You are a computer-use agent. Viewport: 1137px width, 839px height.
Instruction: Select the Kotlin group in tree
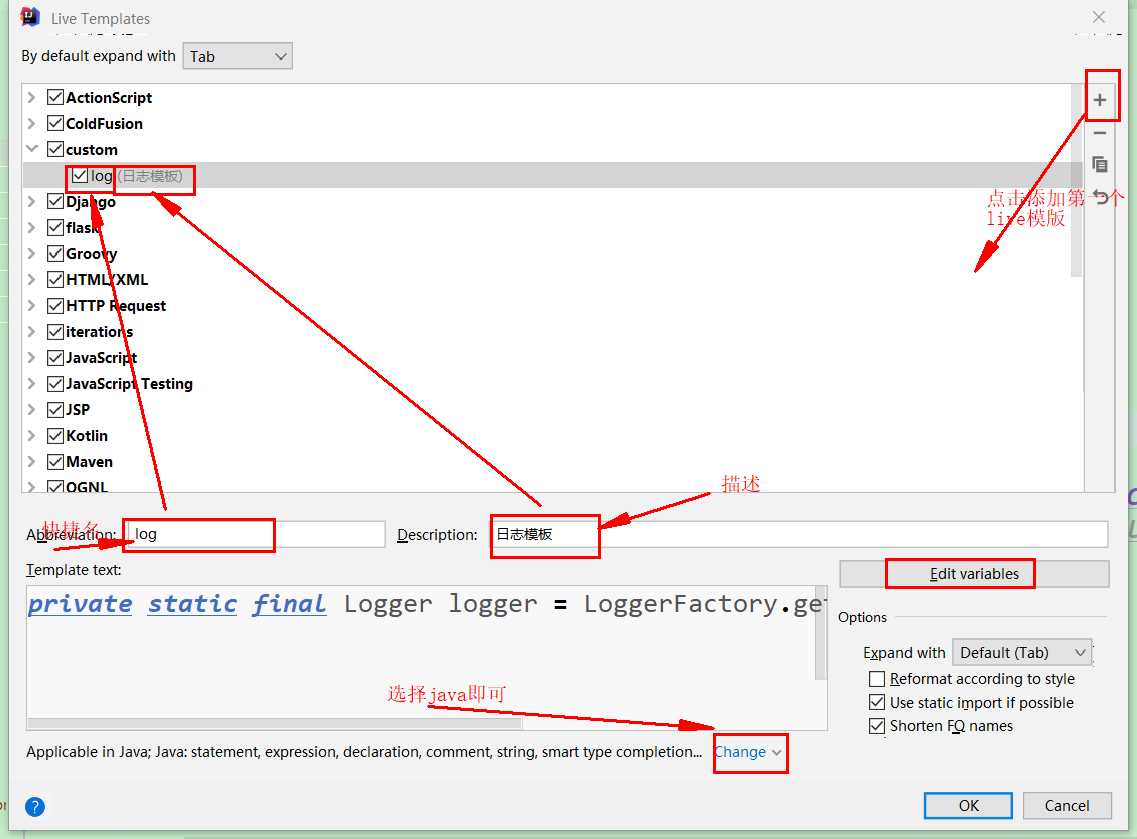(x=87, y=436)
